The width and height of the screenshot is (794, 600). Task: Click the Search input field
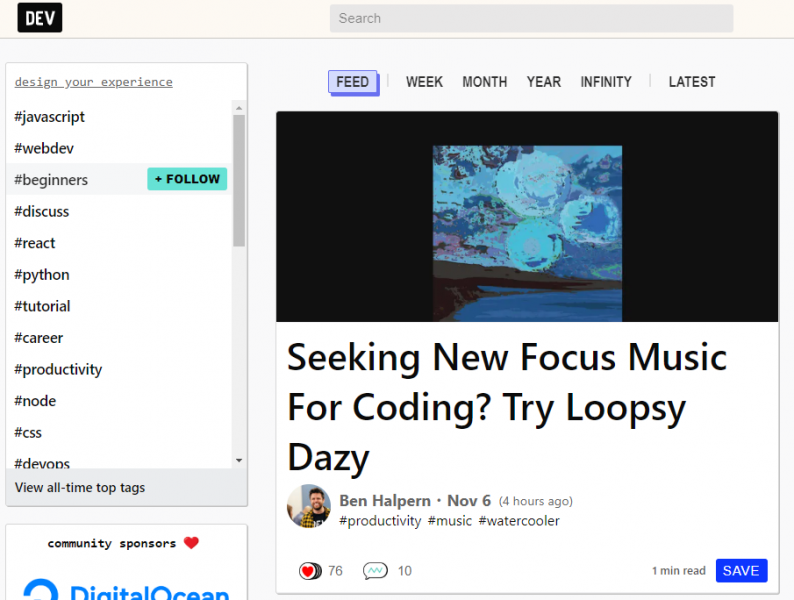click(x=531, y=18)
